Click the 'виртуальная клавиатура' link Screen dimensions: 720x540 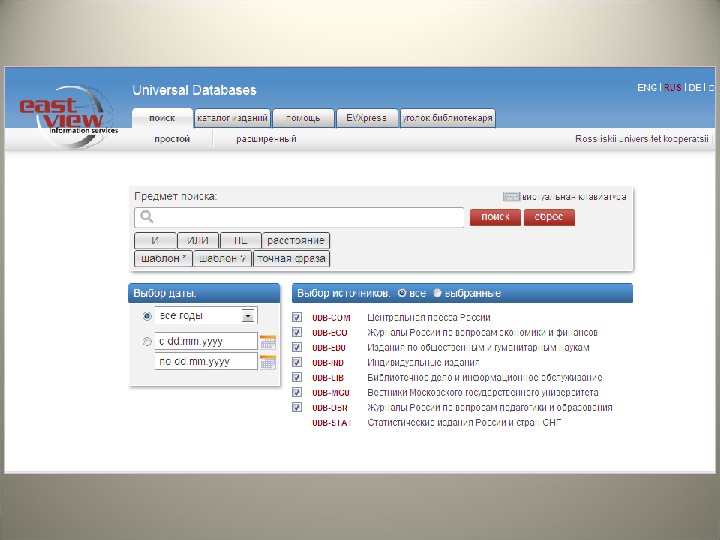click(574, 197)
